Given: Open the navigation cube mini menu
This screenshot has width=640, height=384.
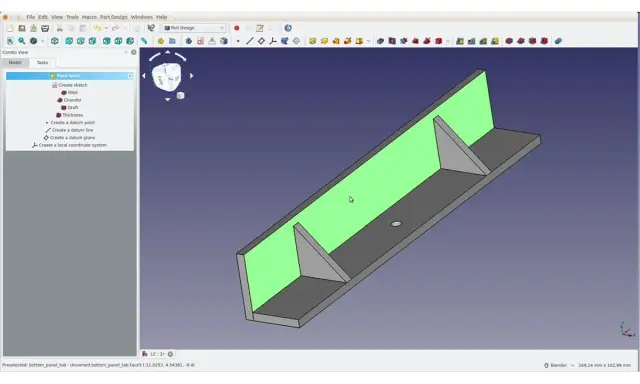Looking at the screenshot, I should [180, 95].
